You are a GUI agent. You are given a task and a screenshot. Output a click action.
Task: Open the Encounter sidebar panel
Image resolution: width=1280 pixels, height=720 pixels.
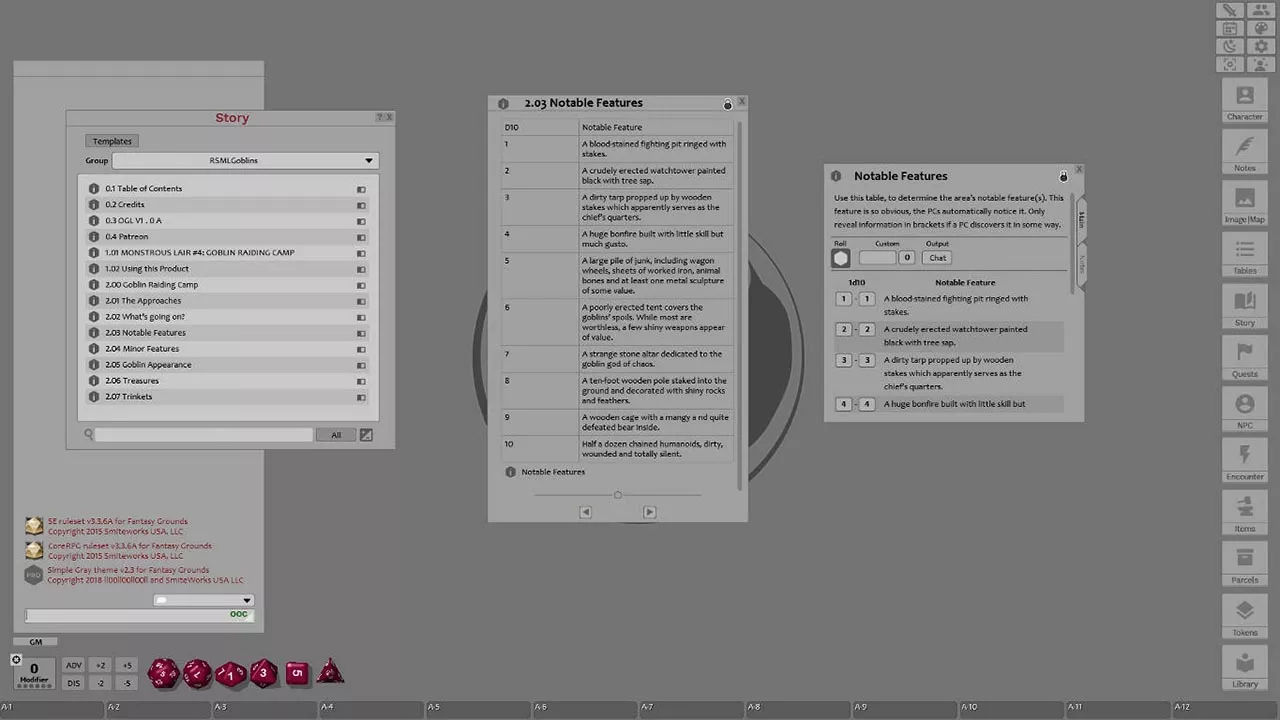coord(1244,461)
